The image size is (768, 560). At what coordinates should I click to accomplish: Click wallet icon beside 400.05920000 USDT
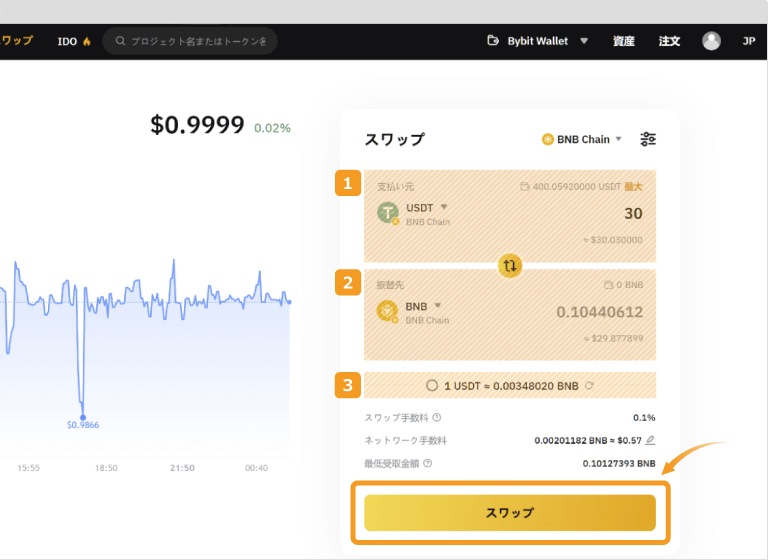point(525,186)
